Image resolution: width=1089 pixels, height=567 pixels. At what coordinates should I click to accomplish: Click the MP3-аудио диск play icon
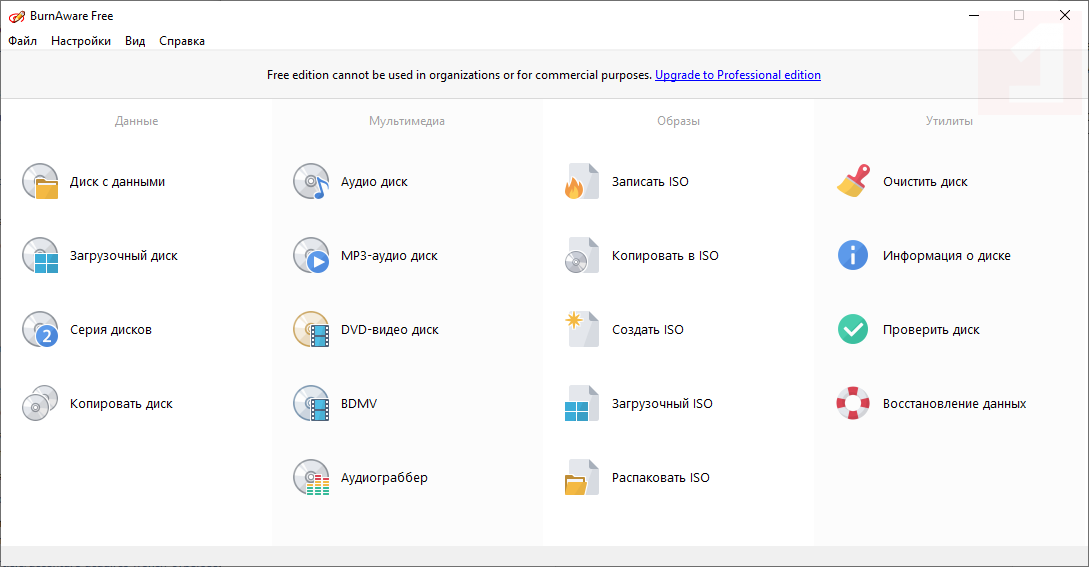[311, 256]
